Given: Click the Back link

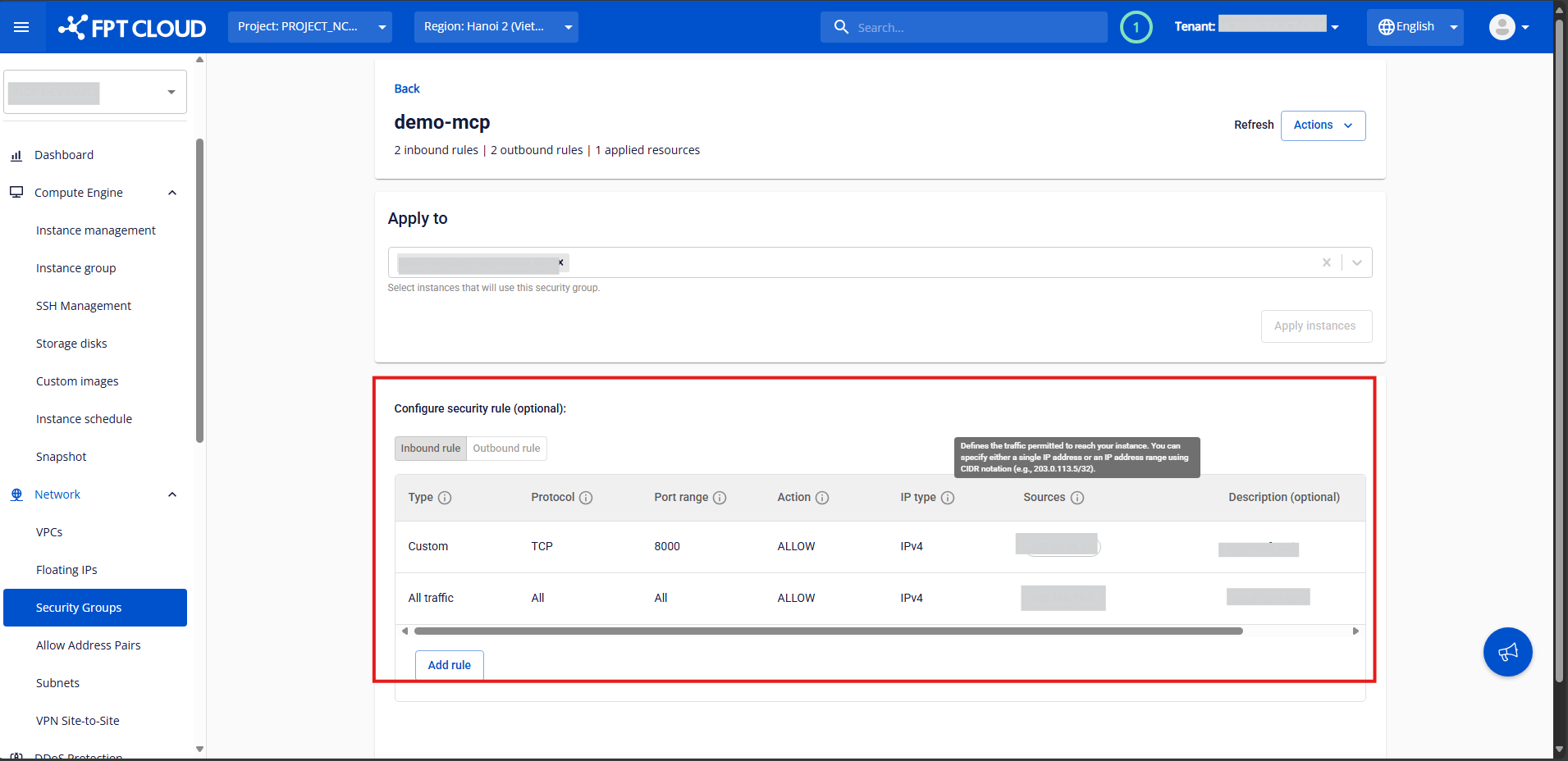Looking at the screenshot, I should (x=406, y=89).
